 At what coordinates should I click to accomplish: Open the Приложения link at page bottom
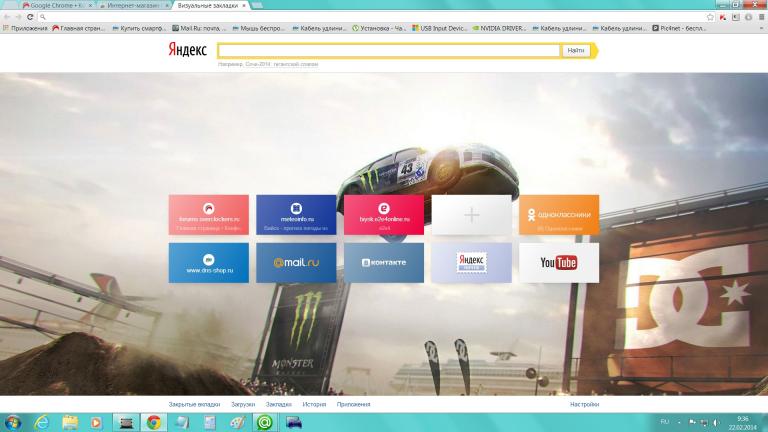353,405
